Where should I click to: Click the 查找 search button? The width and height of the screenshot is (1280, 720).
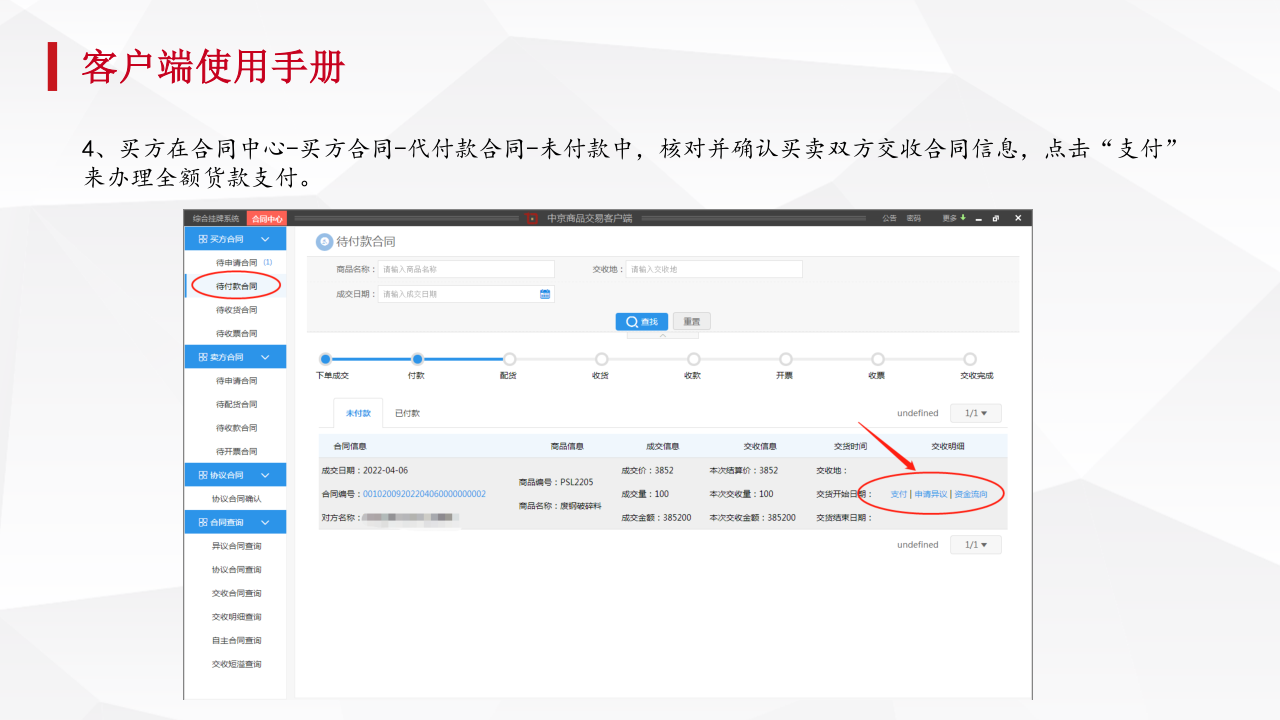(x=641, y=321)
